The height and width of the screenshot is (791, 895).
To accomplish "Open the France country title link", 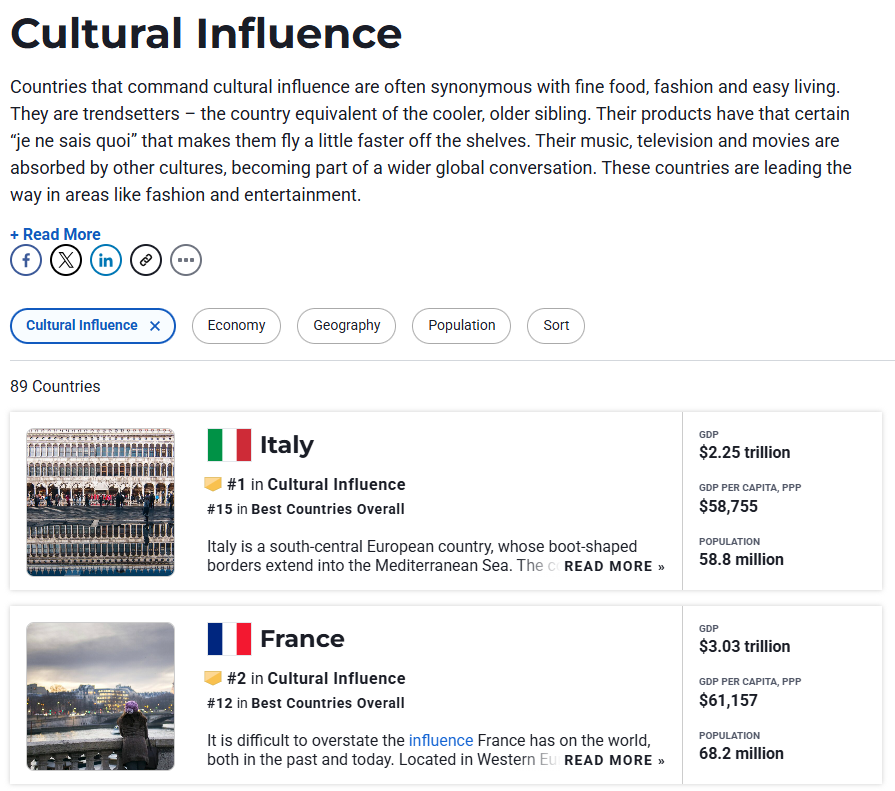I will 301,639.
